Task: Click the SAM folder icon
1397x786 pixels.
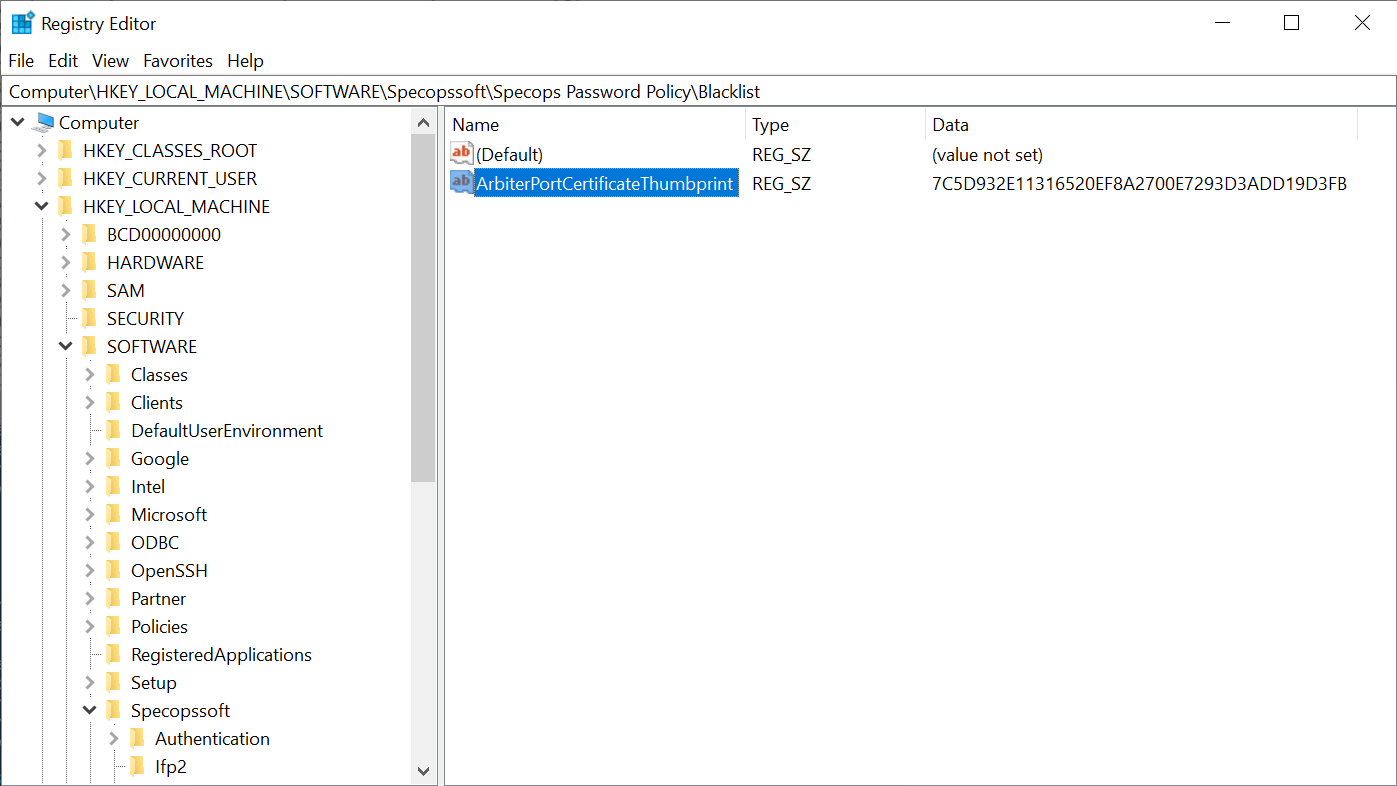Action: click(90, 291)
